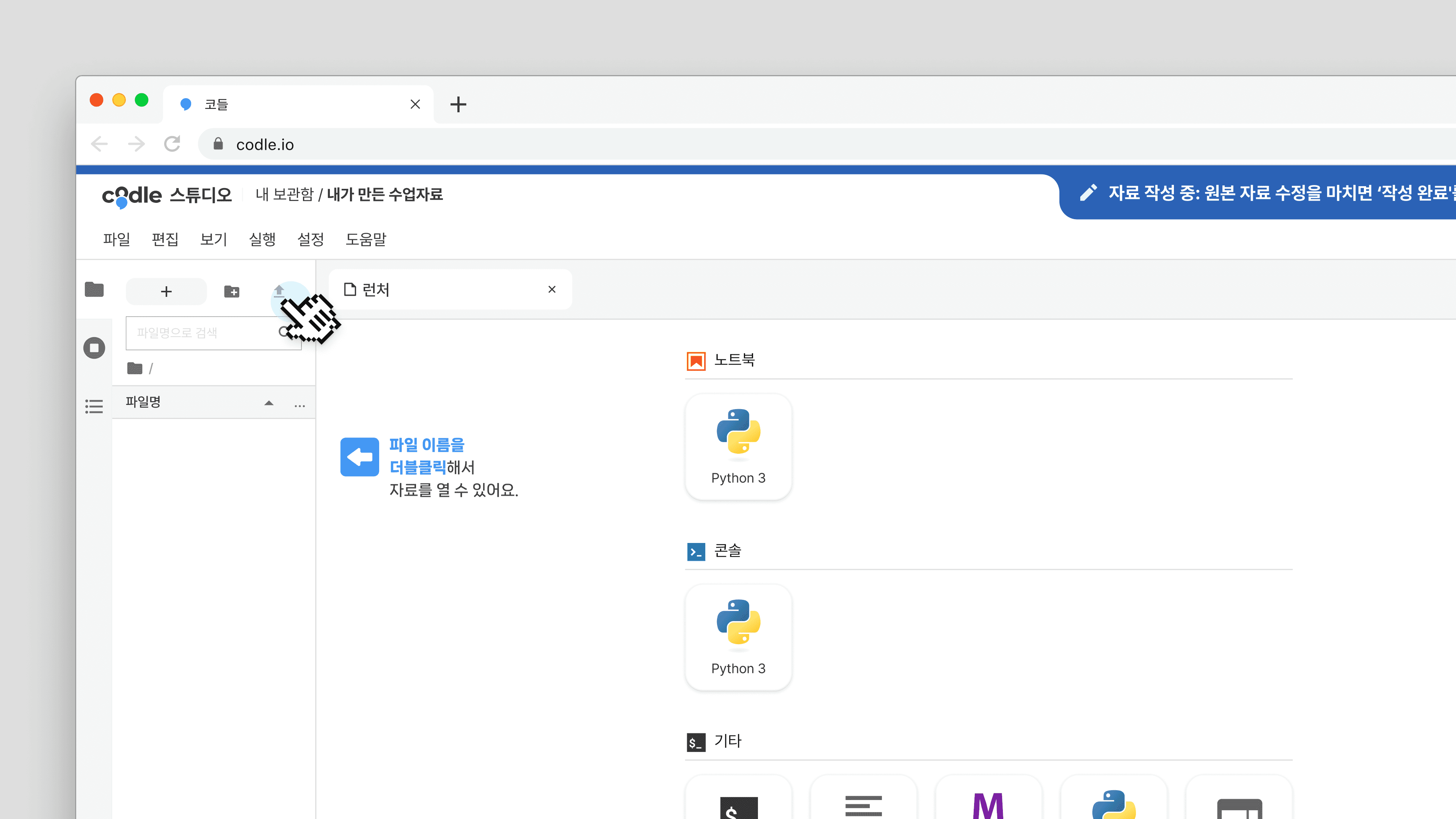
Task: Click the root folder breadcrumb icon
Action: point(135,369)
